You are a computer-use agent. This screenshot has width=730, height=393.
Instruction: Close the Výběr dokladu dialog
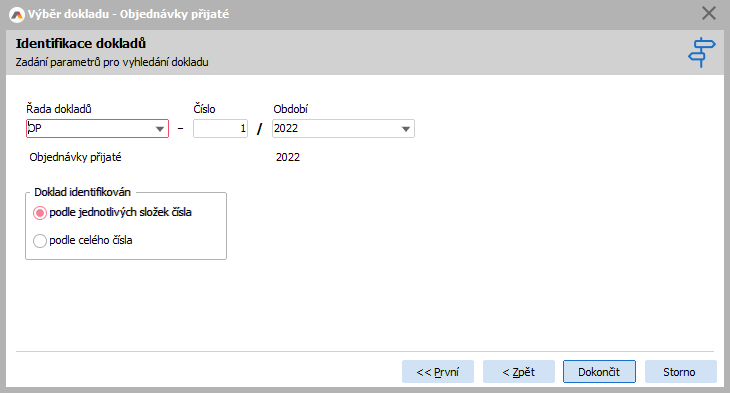(709, 14)
